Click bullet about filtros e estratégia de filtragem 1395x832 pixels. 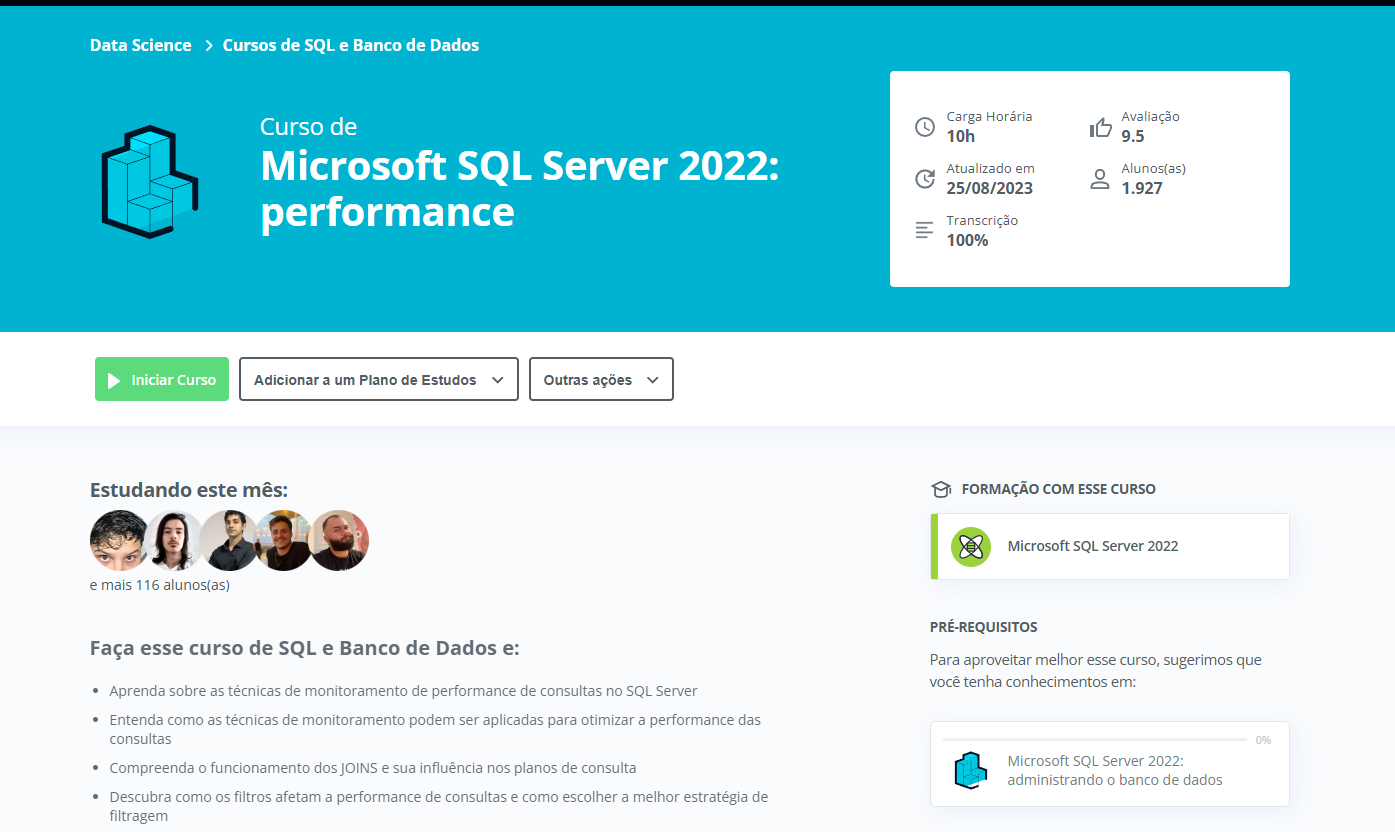click(438, 806)
